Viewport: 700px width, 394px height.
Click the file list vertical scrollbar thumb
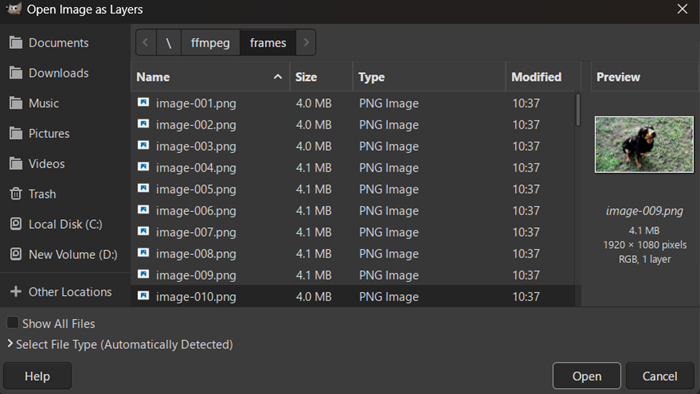tap(578, 110)
